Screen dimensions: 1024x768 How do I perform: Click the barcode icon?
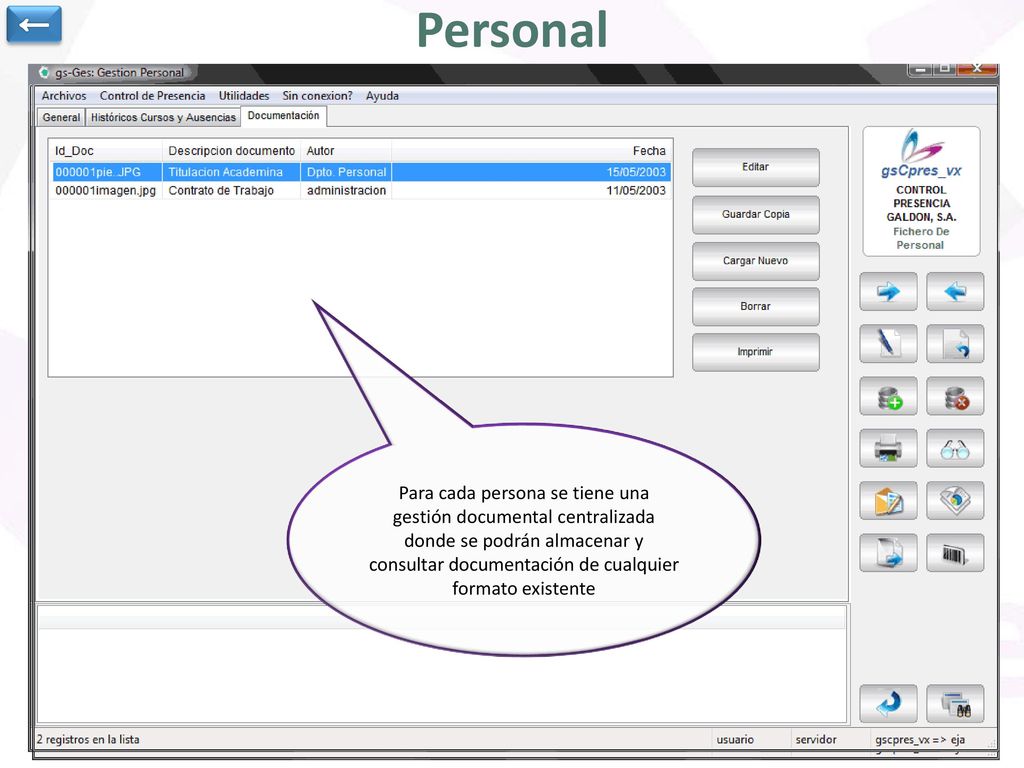pos(955,552)
